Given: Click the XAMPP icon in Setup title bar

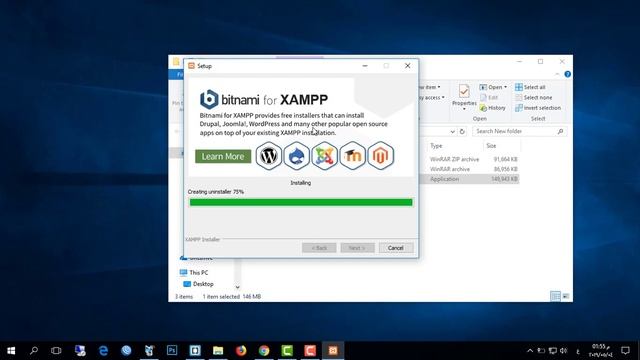Looking at the screenshot, I should click(x=191, y=66).
